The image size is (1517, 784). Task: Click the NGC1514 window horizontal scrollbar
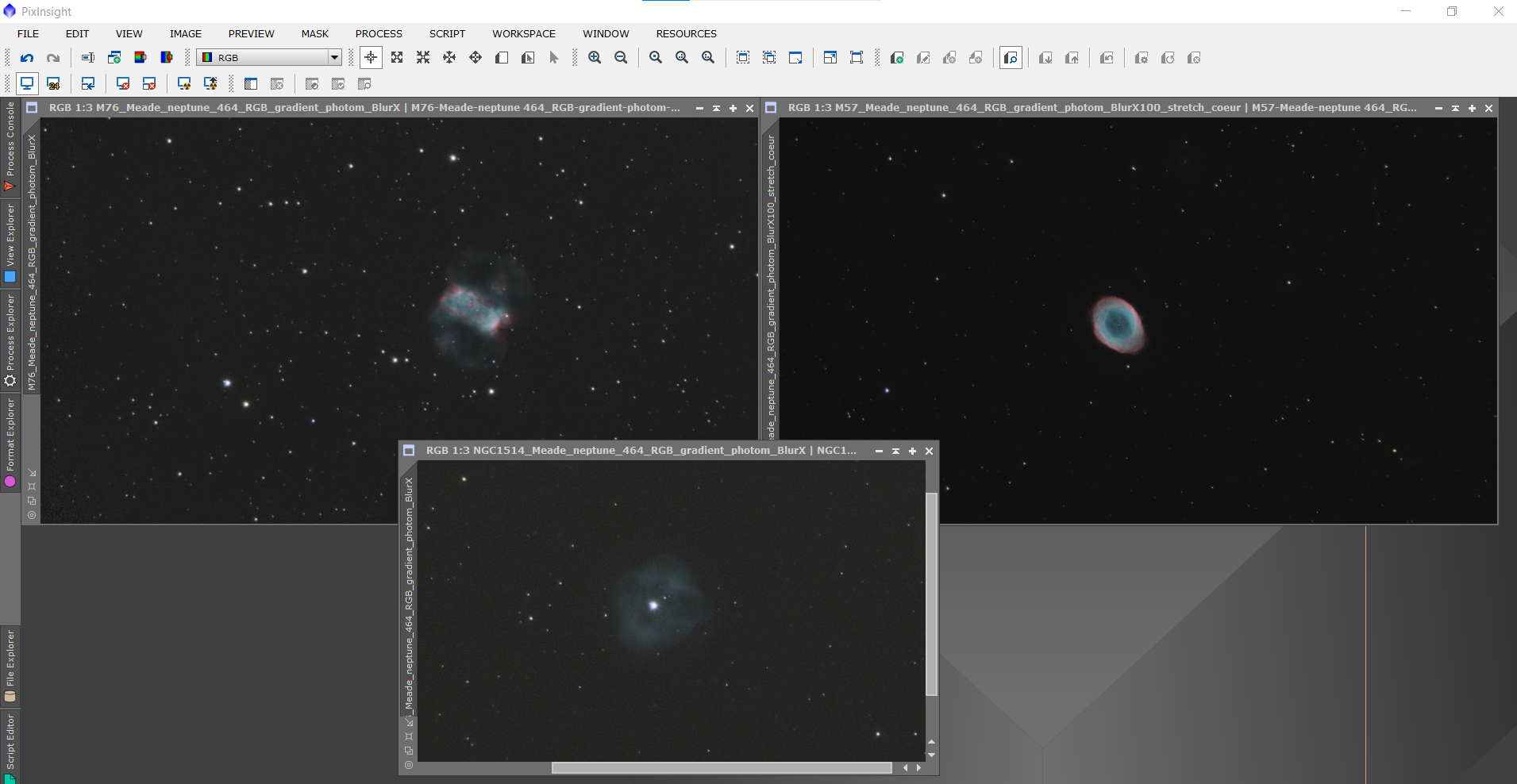click(722, 767)
